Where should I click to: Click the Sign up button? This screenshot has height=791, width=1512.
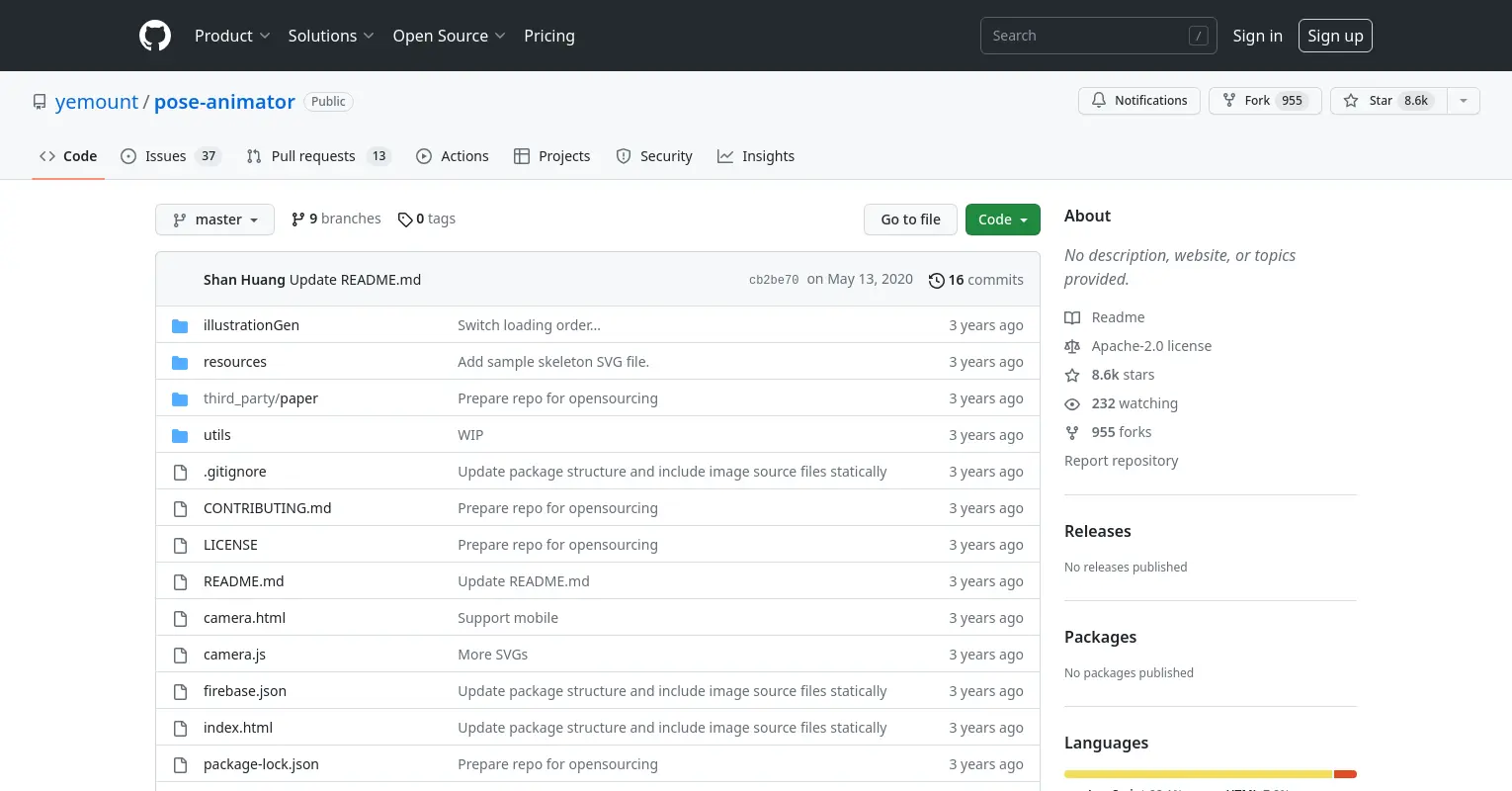(x=1335, y=36)
